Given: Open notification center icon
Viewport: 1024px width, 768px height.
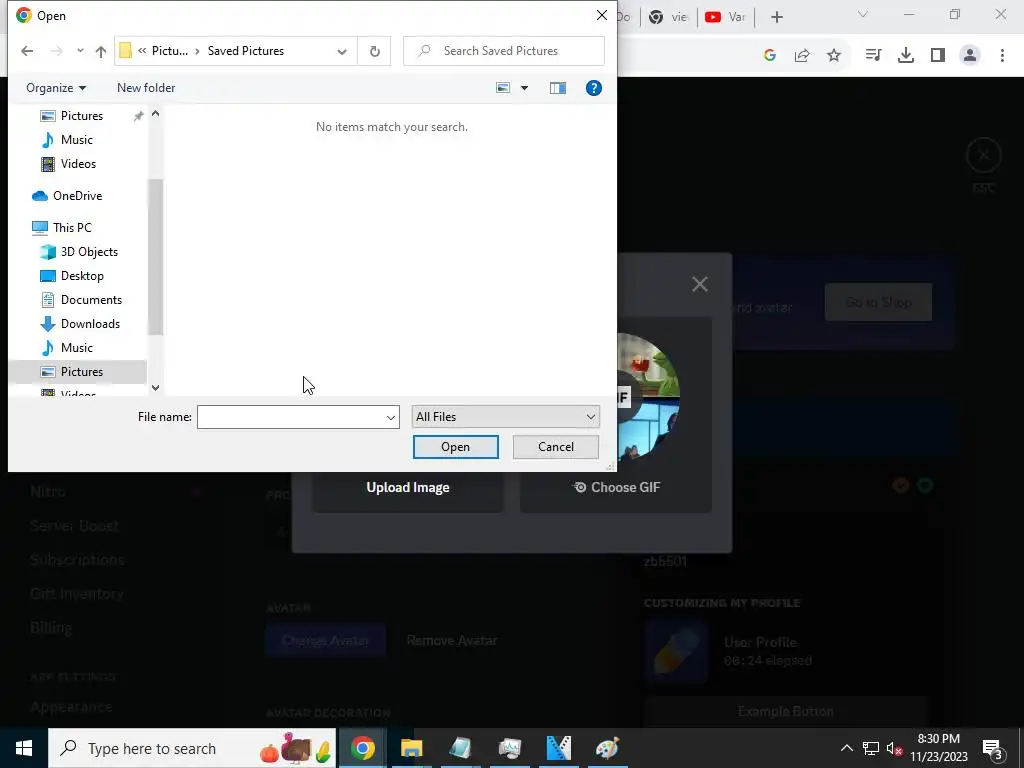Looking at the screenshot, I should [x=993, y=748].
